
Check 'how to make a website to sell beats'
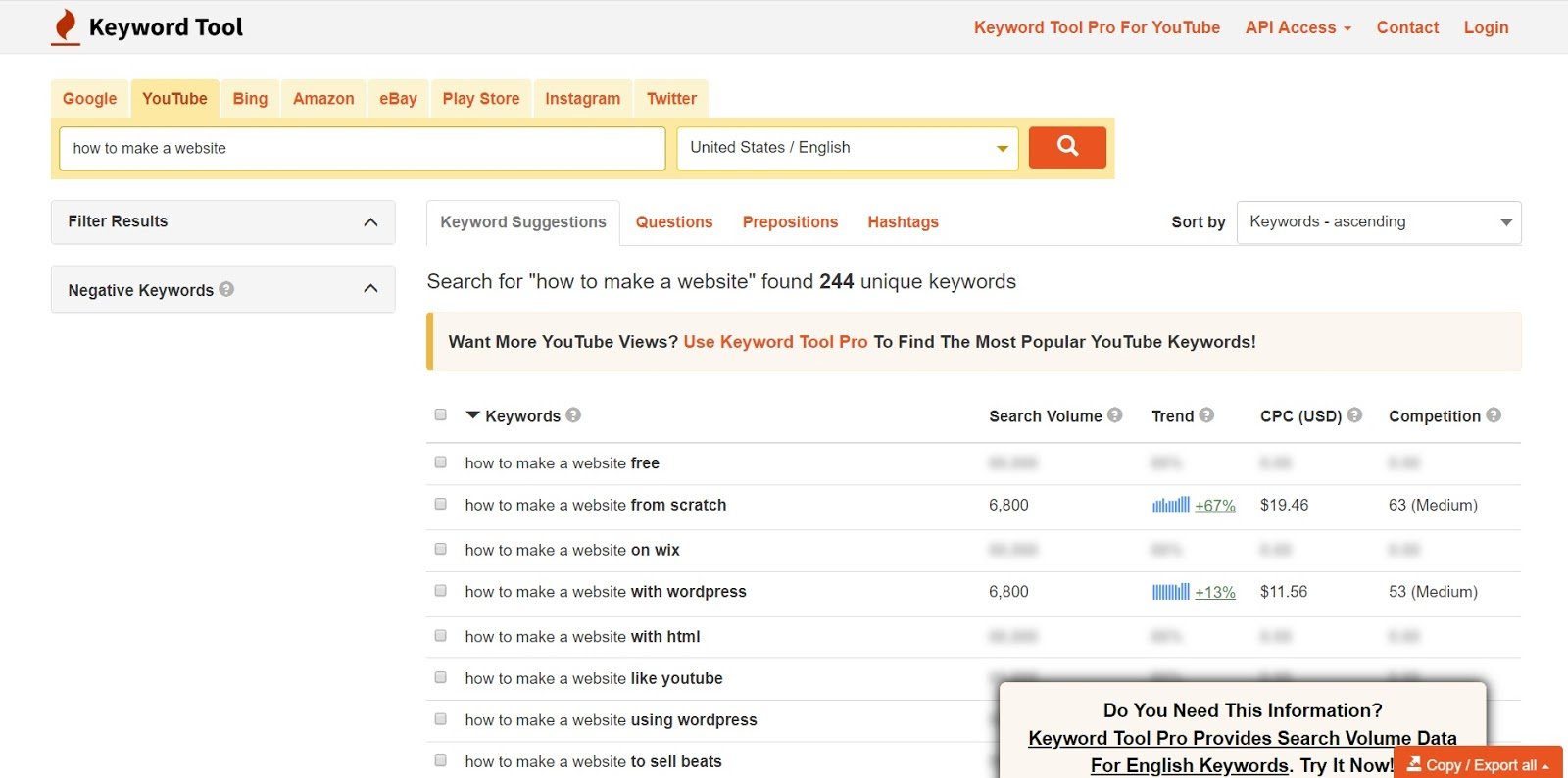440,760
